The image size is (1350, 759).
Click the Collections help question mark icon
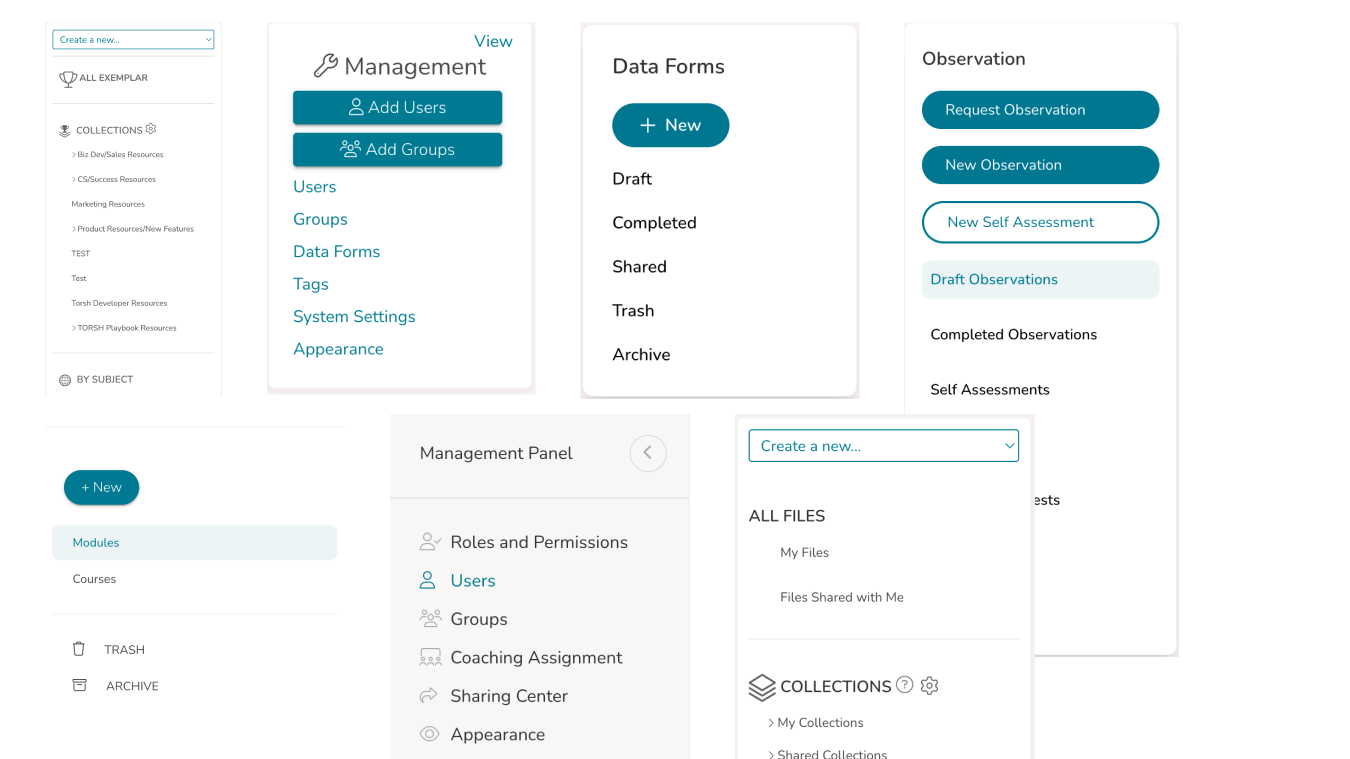904,685
